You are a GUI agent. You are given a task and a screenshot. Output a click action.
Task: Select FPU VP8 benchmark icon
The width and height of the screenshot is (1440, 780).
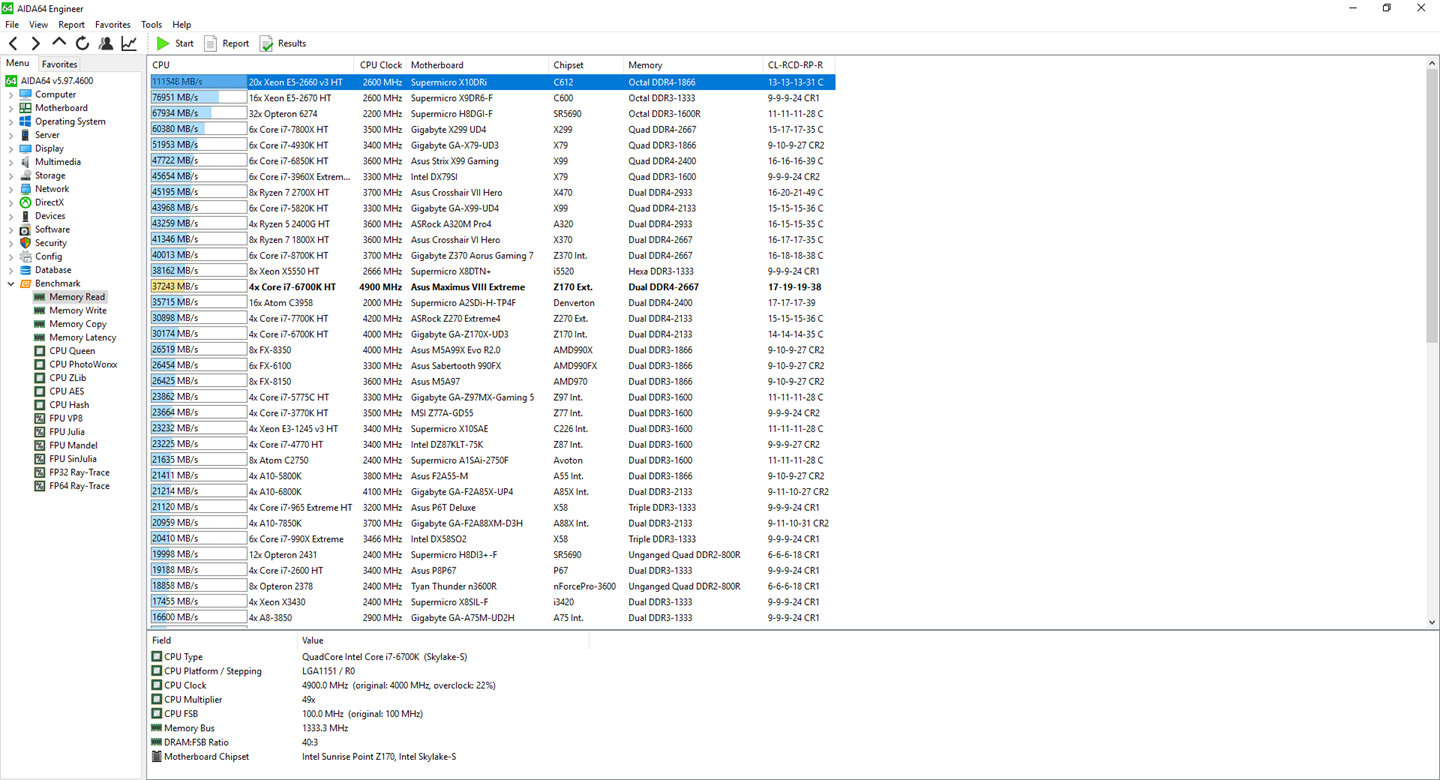click(40, 419)
